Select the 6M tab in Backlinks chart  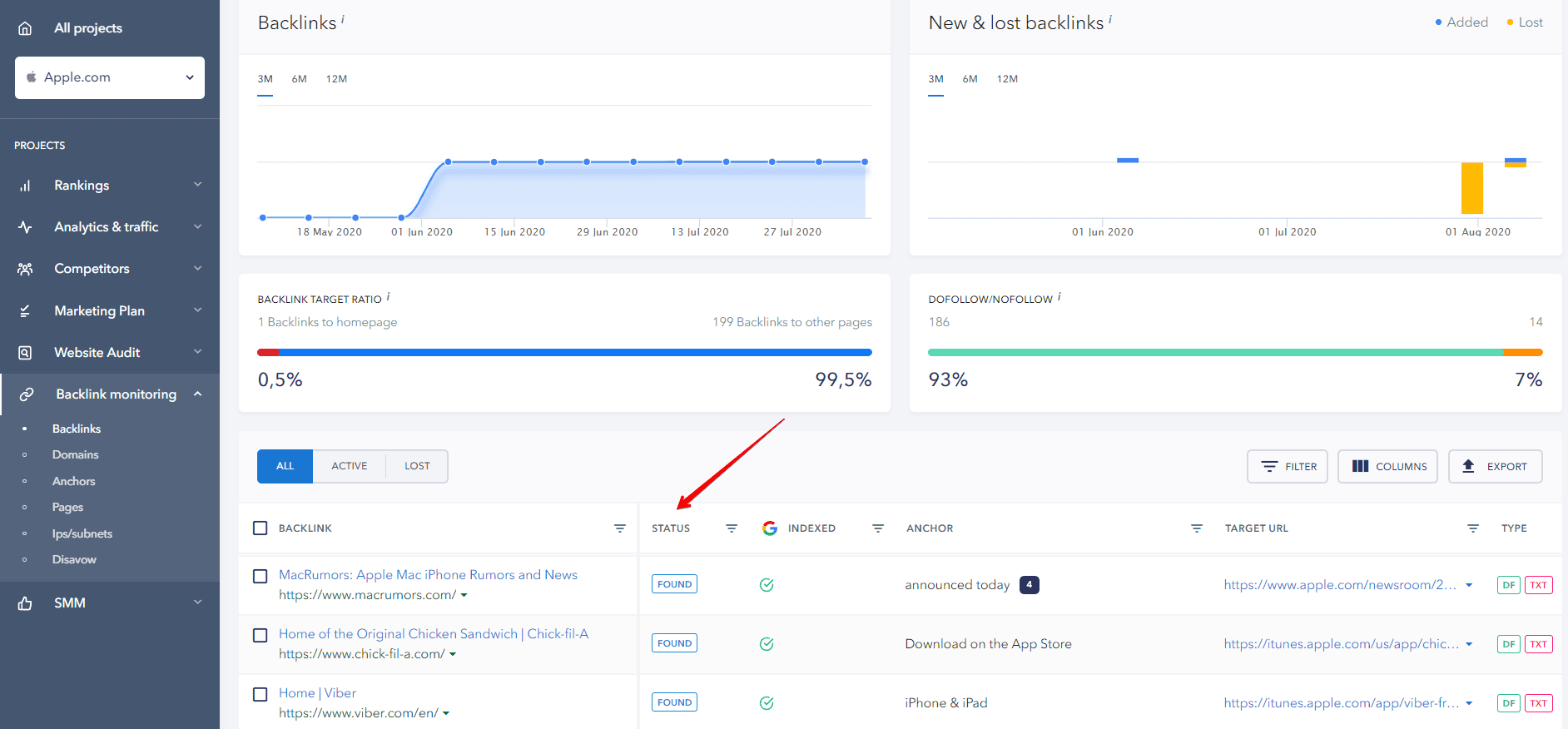300,79
